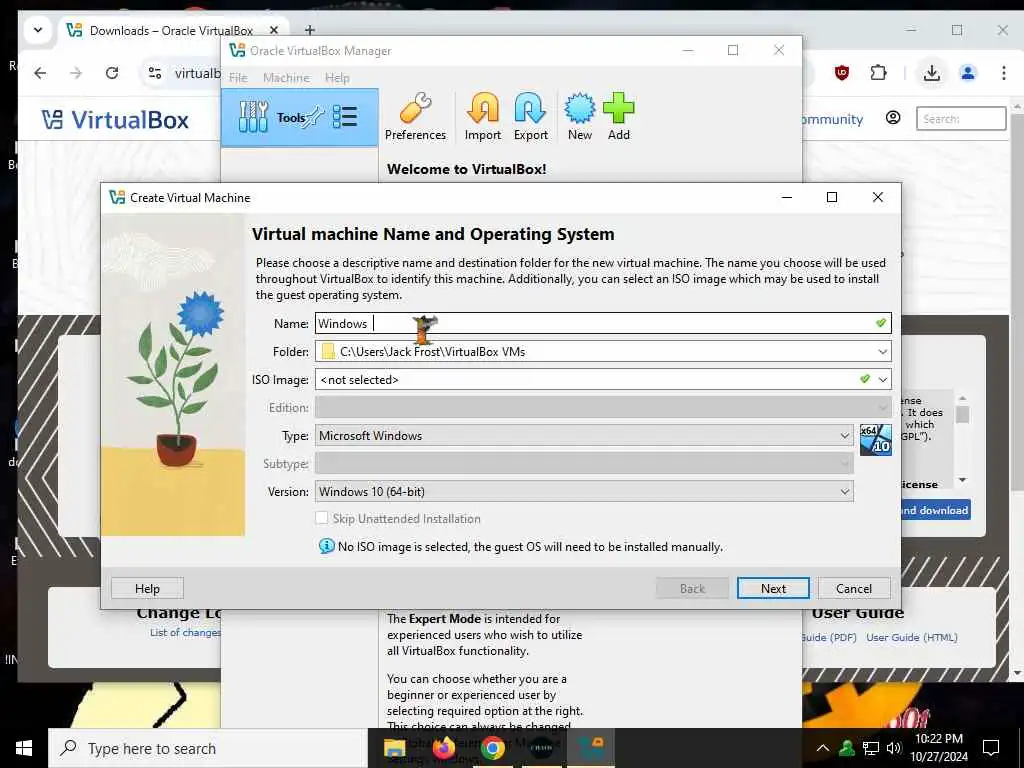Select the Downloads – Oracle VirtualBox browser tab
1024x768 pixels.
pyautogui.click(x=171, y=31)
